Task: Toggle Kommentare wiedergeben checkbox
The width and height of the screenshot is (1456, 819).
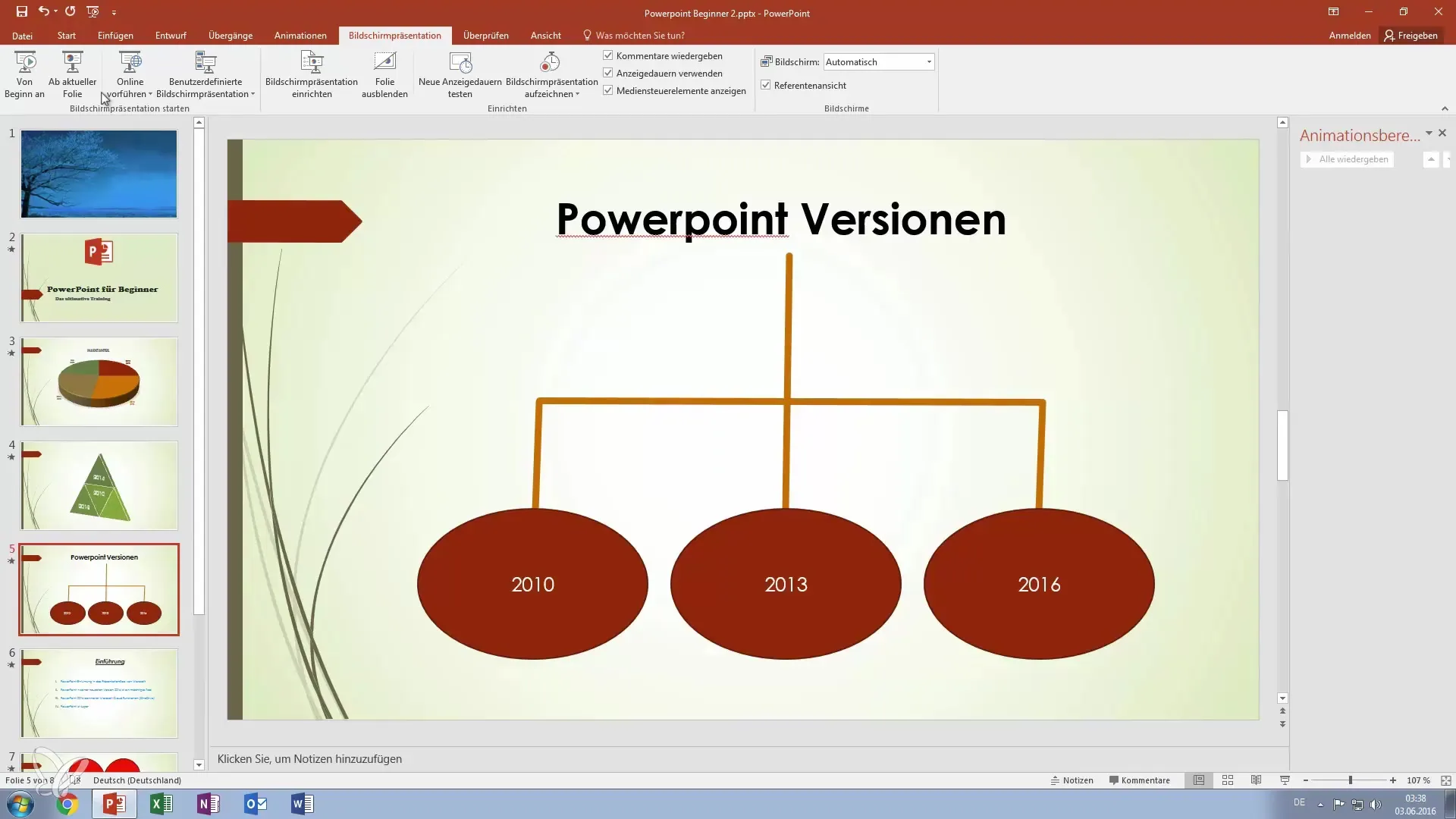Action: (607, 55)
